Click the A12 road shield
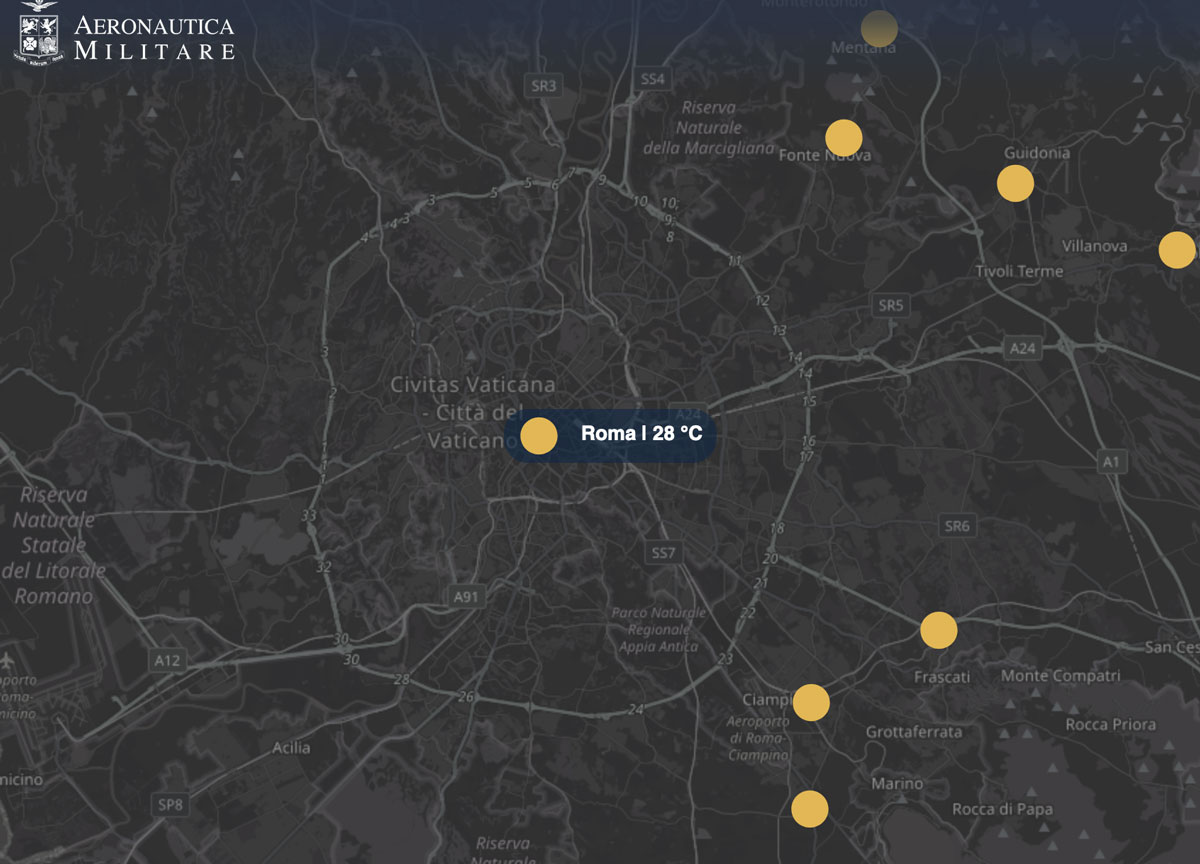This screenshot has width=1200, height=864. (168, 660)
